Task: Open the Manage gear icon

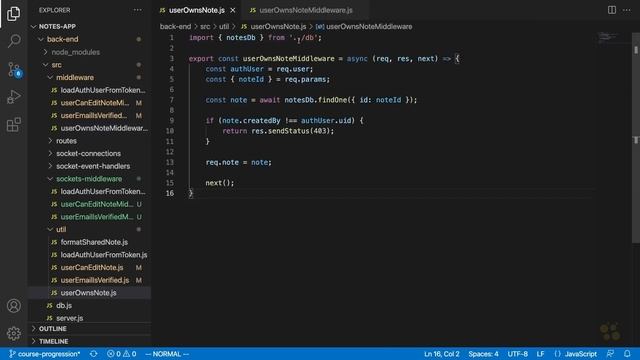Action: (x=13, y=333)
